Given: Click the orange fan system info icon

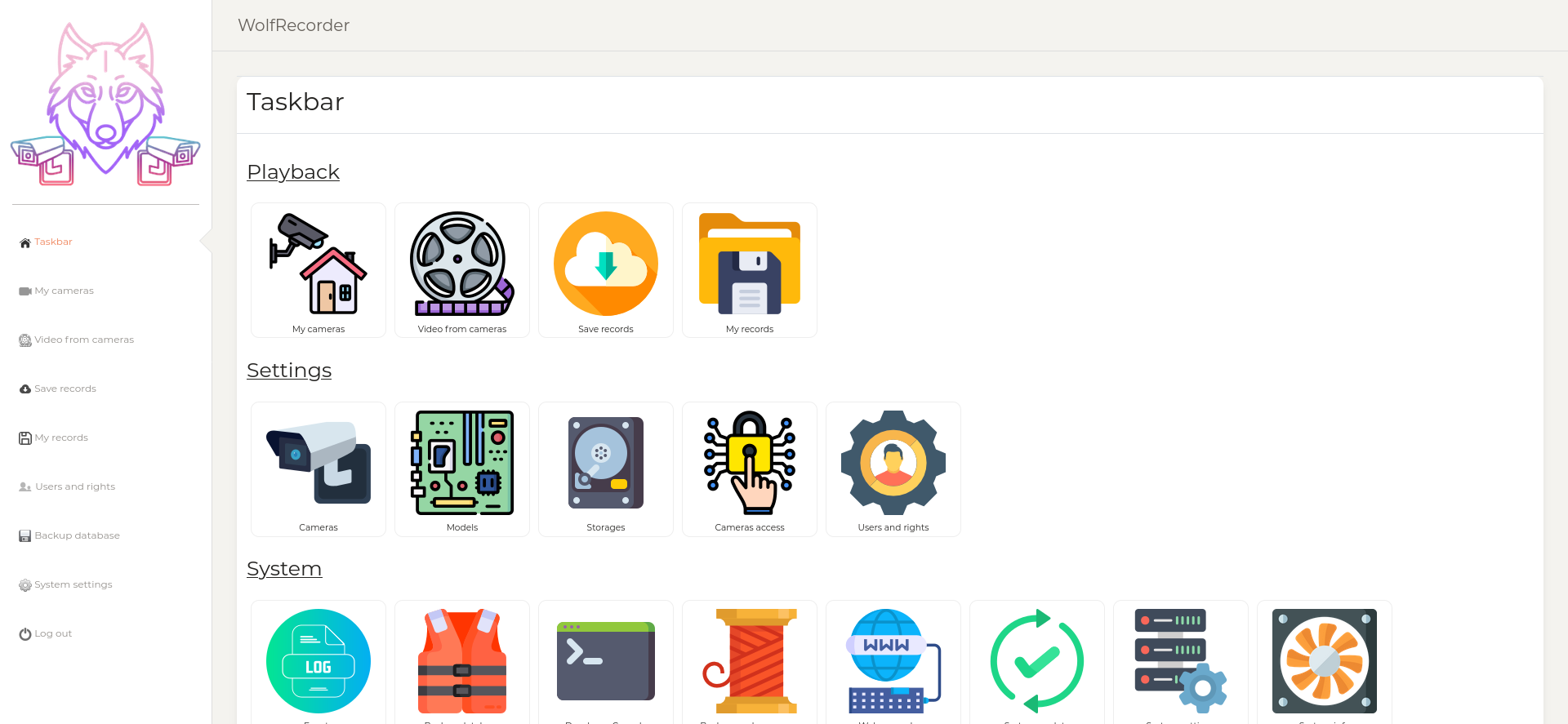Looking at the screenshot, I should pos(1325,661).
